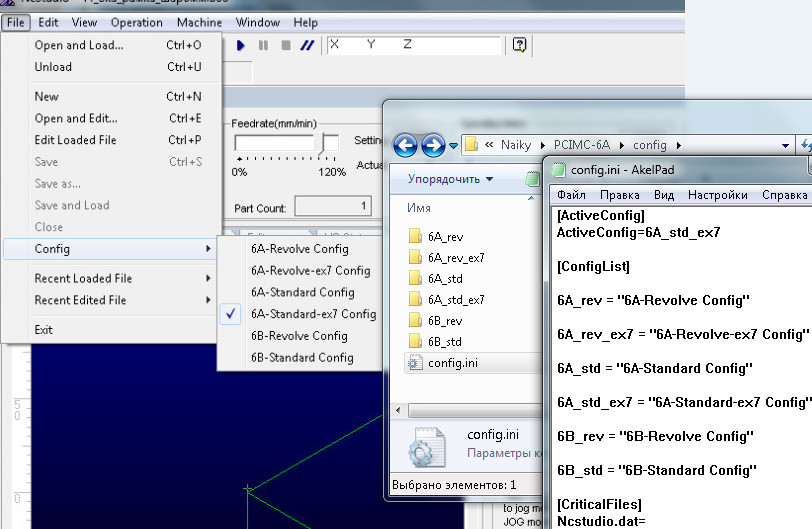The image size is (812, 529).
Task: Expand breadcrumb arrow after Naiky
Action: coord(543,145)
